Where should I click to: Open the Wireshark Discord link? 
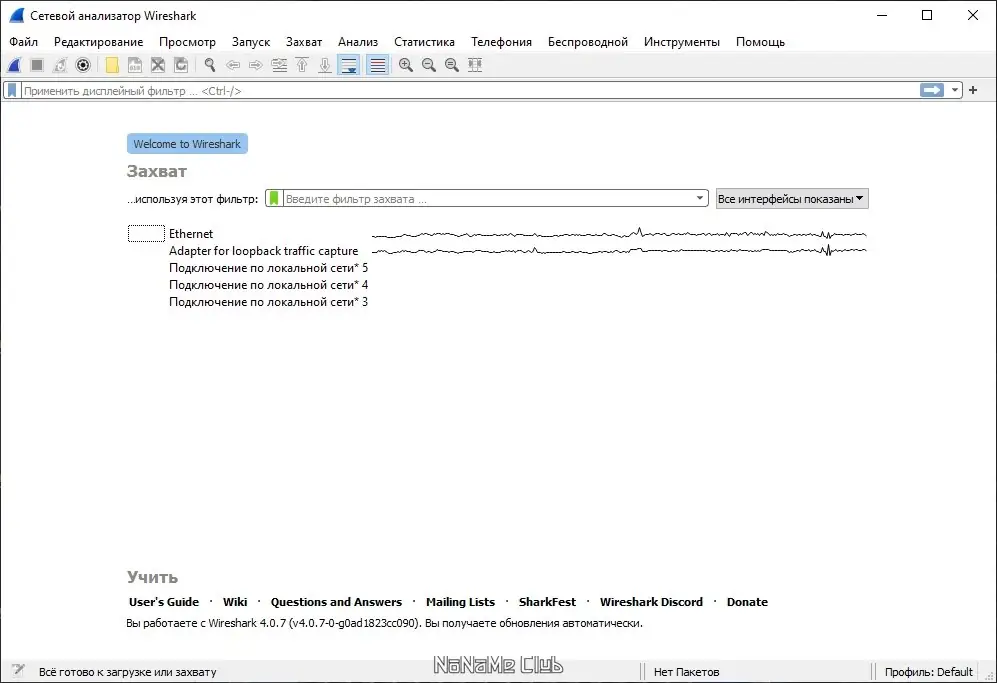[x=651, y=602]
